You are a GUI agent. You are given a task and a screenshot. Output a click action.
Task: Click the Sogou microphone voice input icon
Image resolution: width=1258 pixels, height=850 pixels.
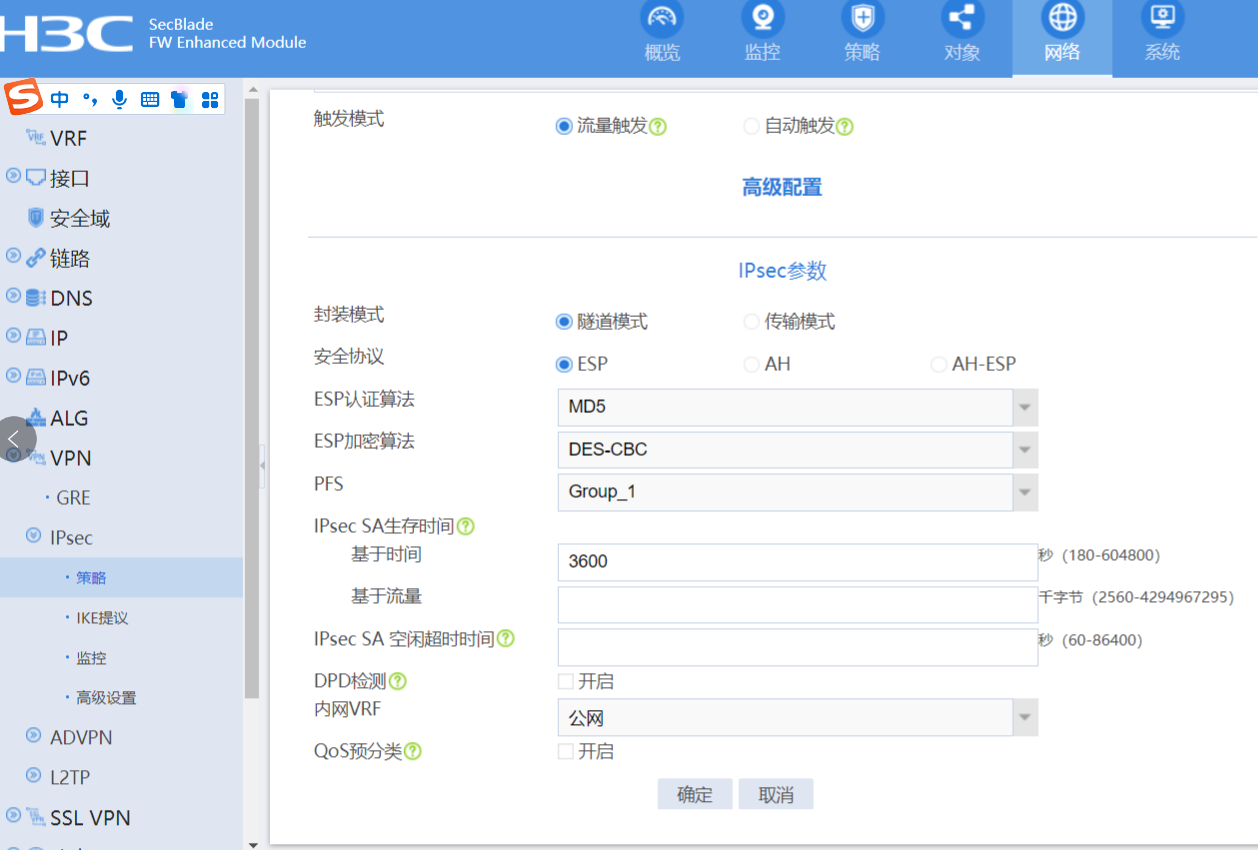coord(120,99)
